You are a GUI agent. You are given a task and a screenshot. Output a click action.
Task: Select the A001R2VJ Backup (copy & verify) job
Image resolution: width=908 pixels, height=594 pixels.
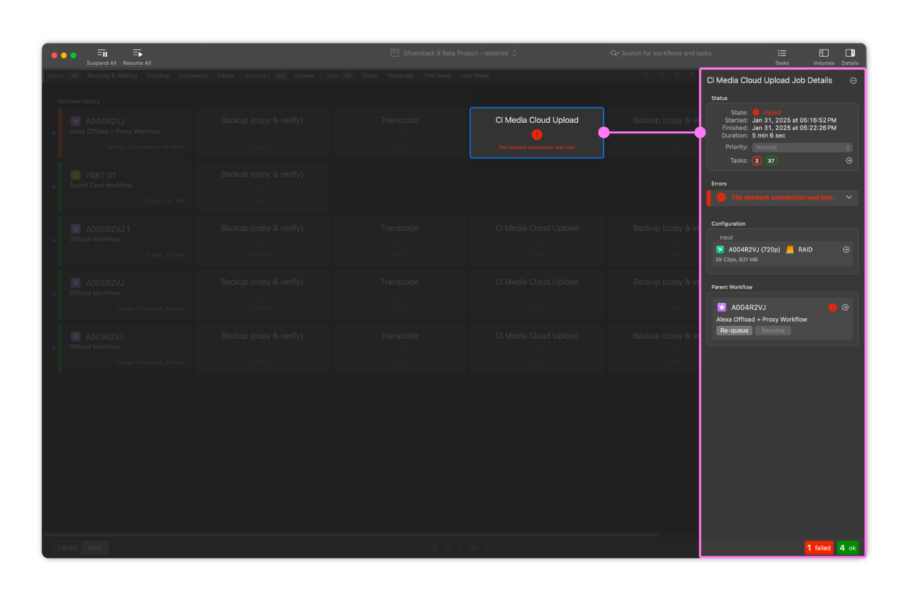[262, 348]
